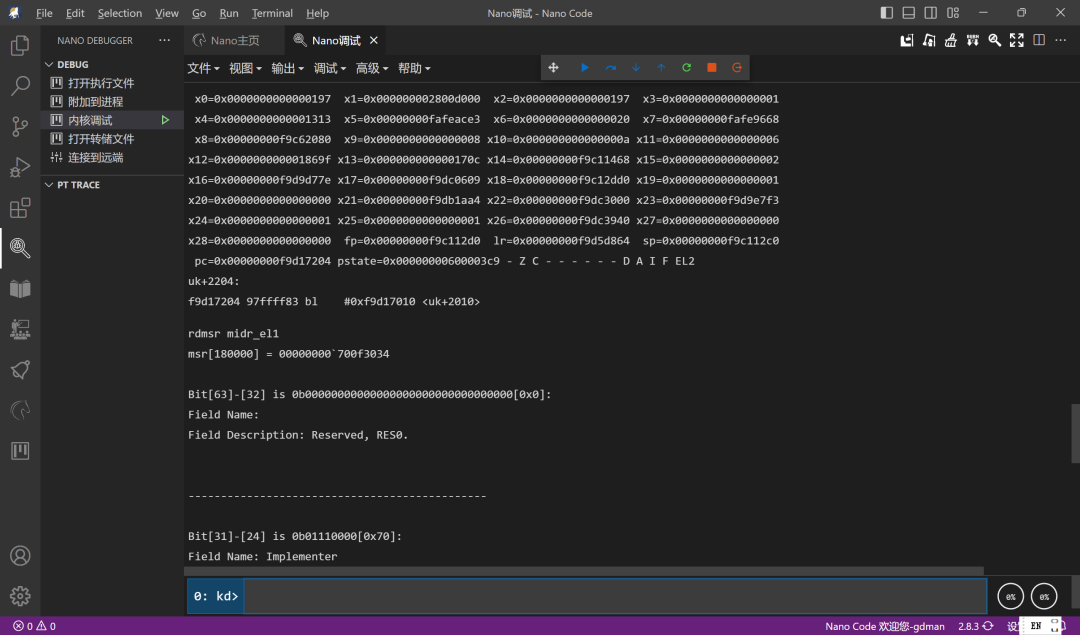
Task: Open the 输出 dropdown menu
Action: click(287, 68)
